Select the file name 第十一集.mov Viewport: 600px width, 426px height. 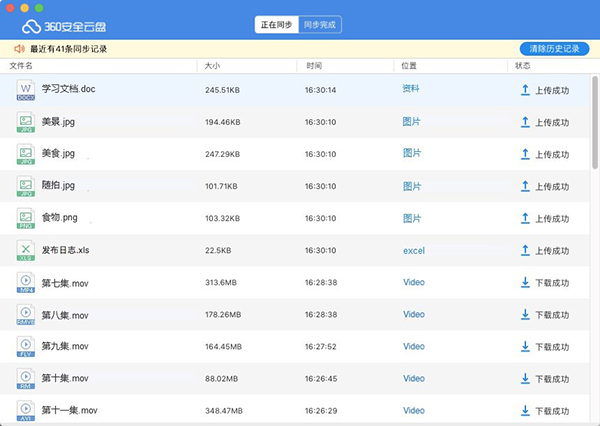70,411
